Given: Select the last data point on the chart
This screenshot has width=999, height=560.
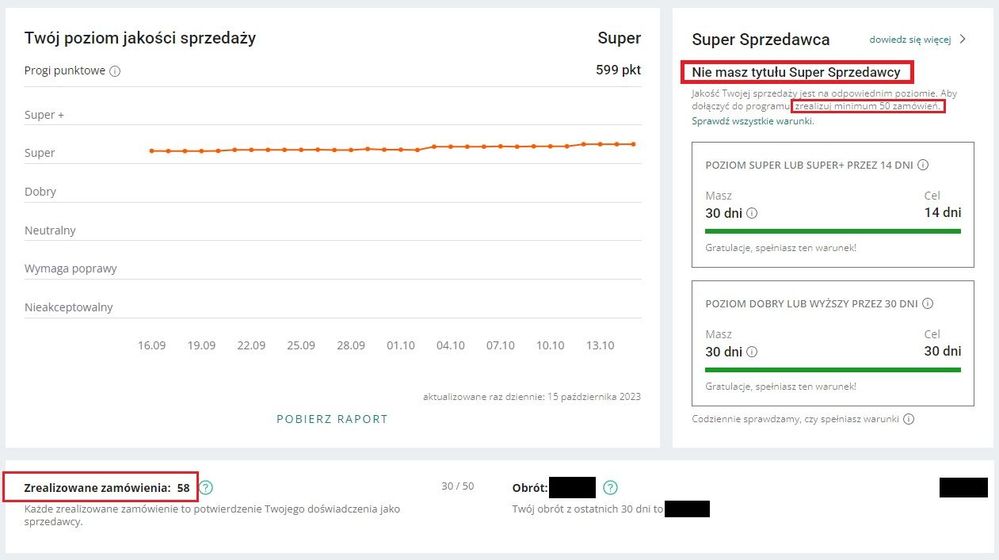Looking at the screenshot, I should (634, 144).
